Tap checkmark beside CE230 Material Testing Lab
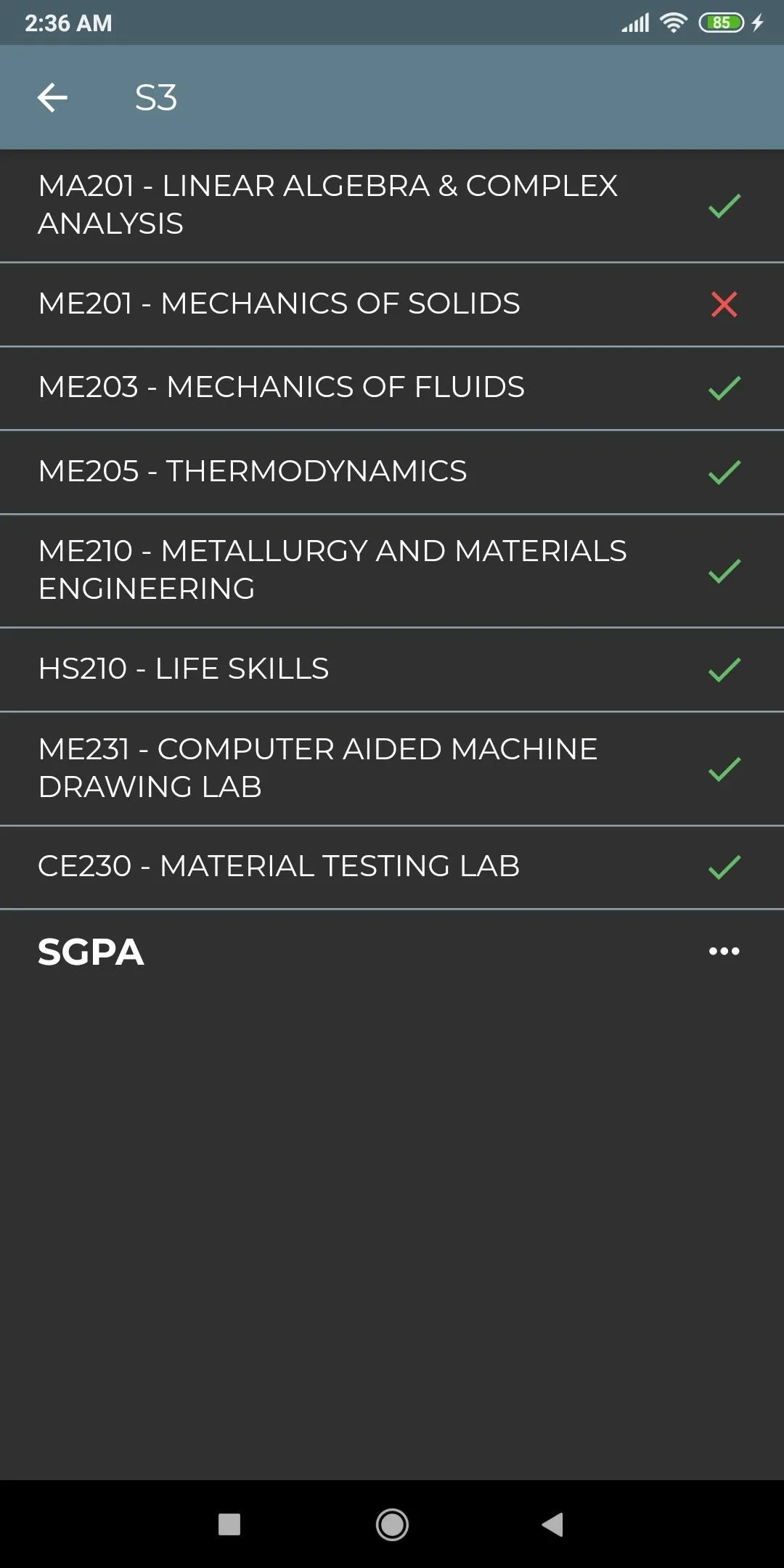 click(x=724, y=867)
